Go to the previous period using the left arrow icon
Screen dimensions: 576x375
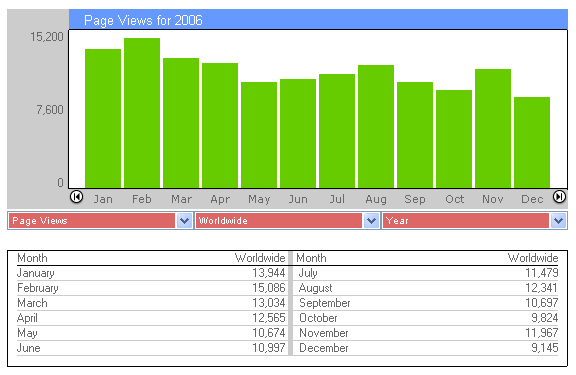point(76,197)
